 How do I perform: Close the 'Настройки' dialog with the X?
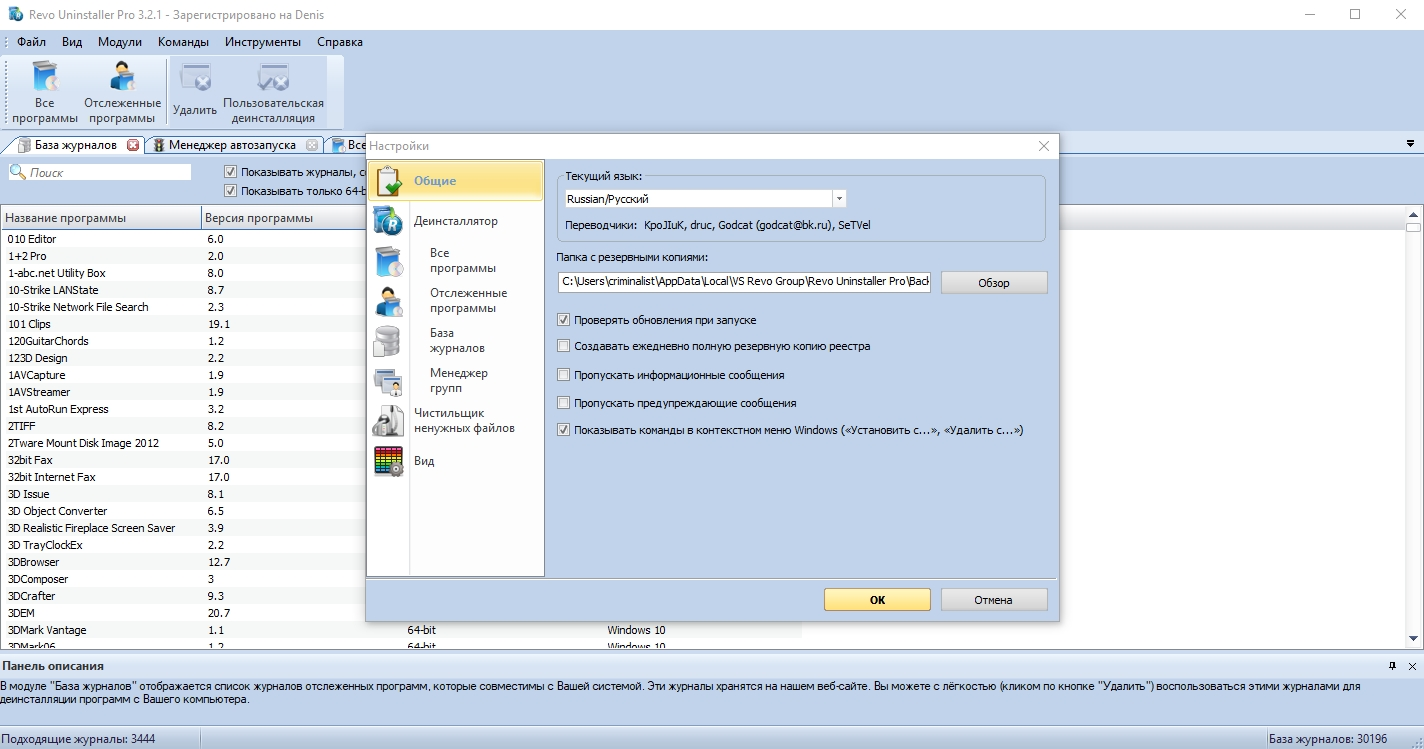click(x=1044, y=146)
